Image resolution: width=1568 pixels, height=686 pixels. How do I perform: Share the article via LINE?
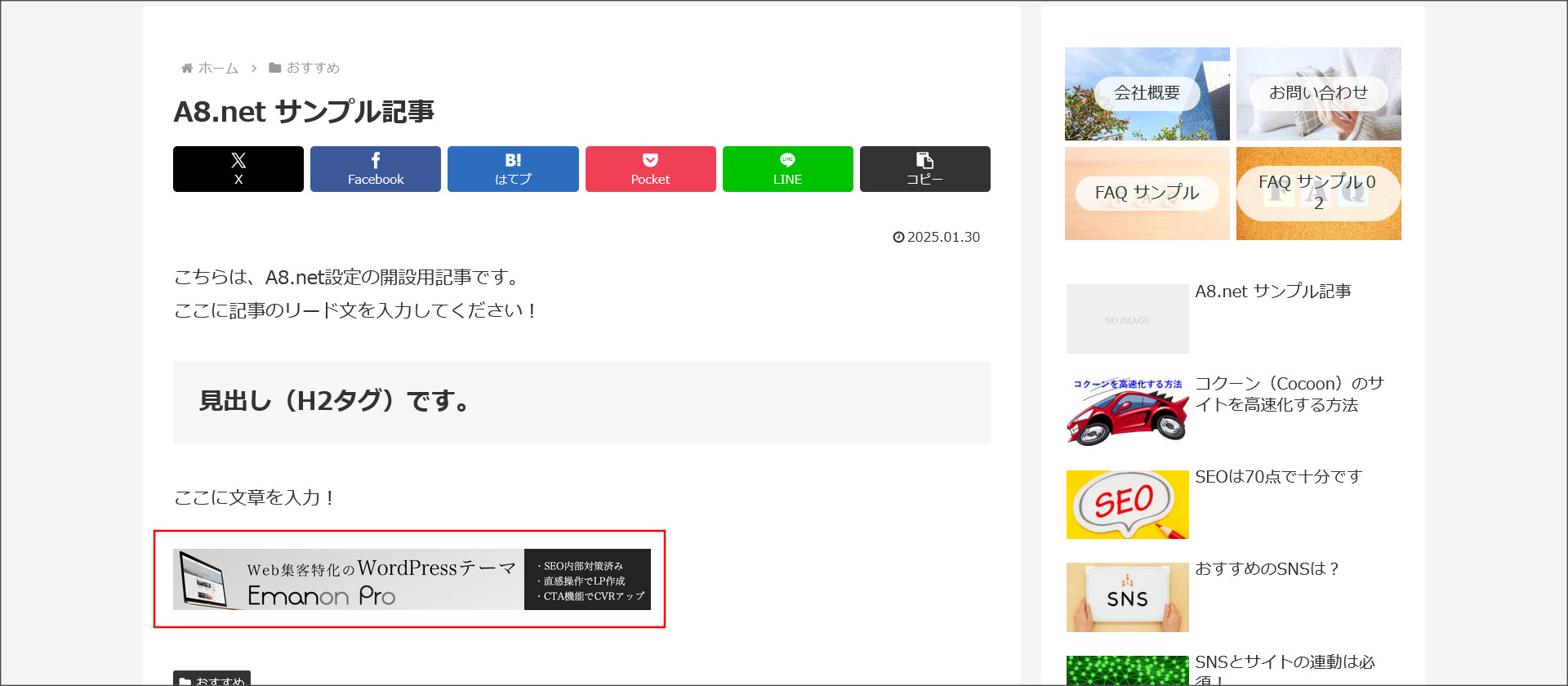click(788, 169)
